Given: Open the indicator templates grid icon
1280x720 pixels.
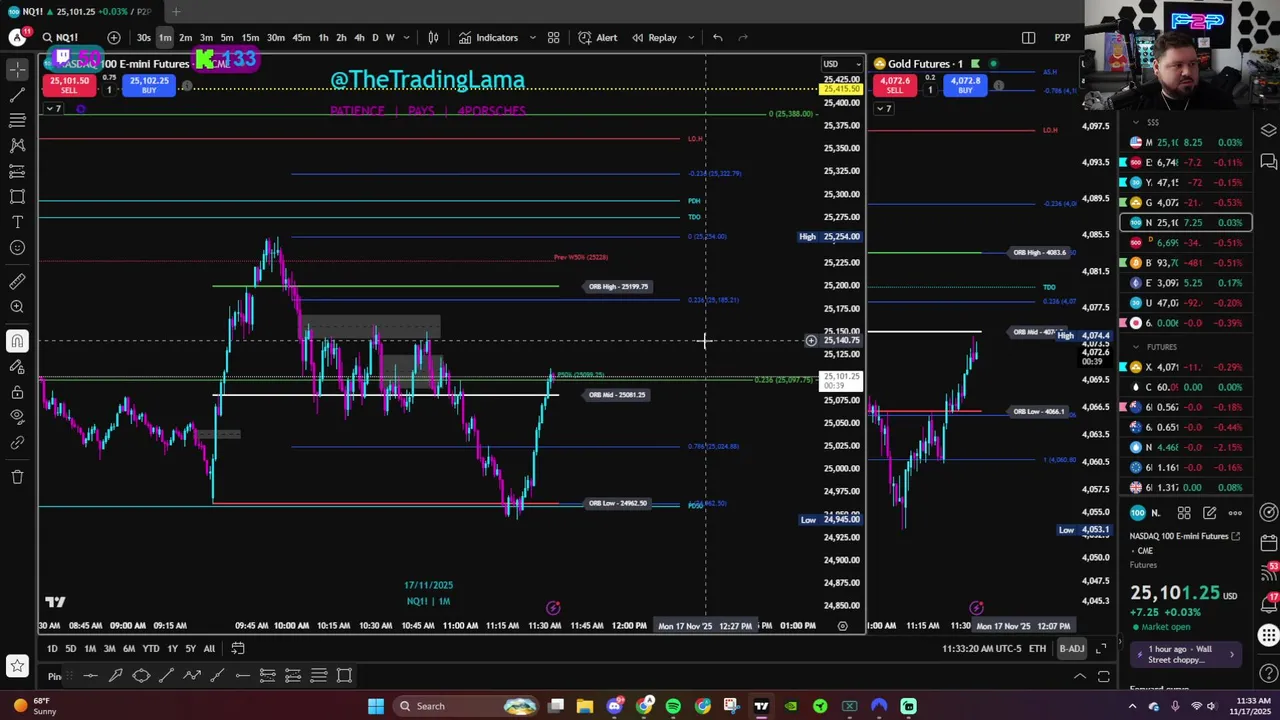Looking at the screenshot, I should [553, 38].
